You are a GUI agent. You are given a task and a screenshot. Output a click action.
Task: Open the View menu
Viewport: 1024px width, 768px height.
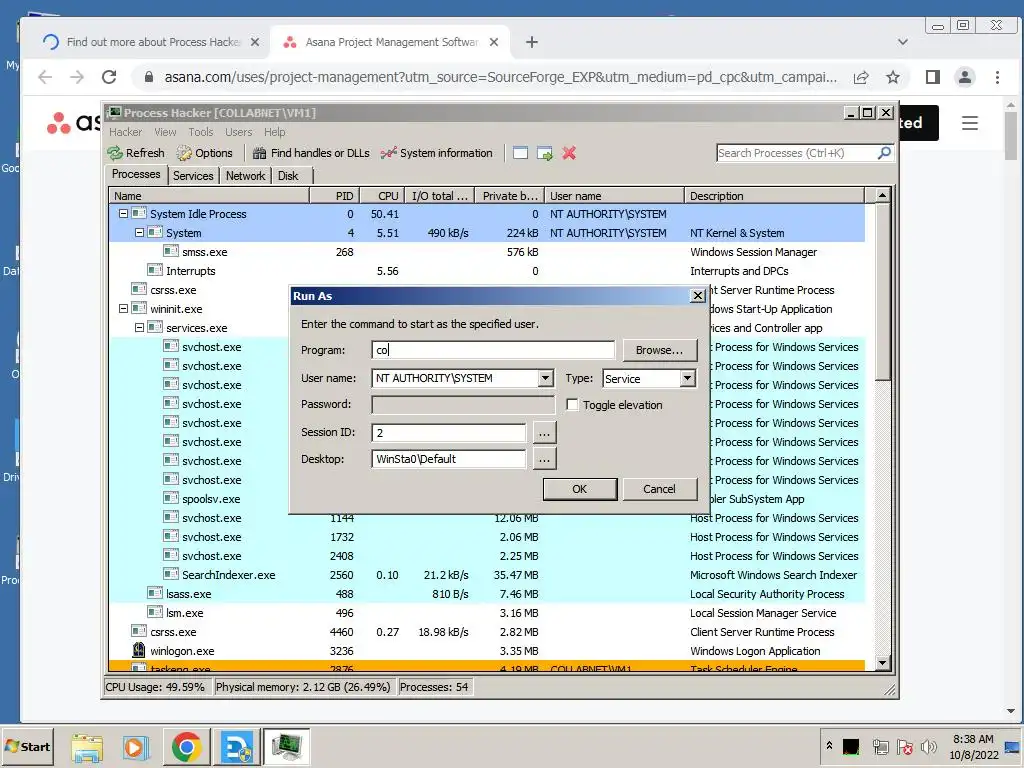point(165,132)
